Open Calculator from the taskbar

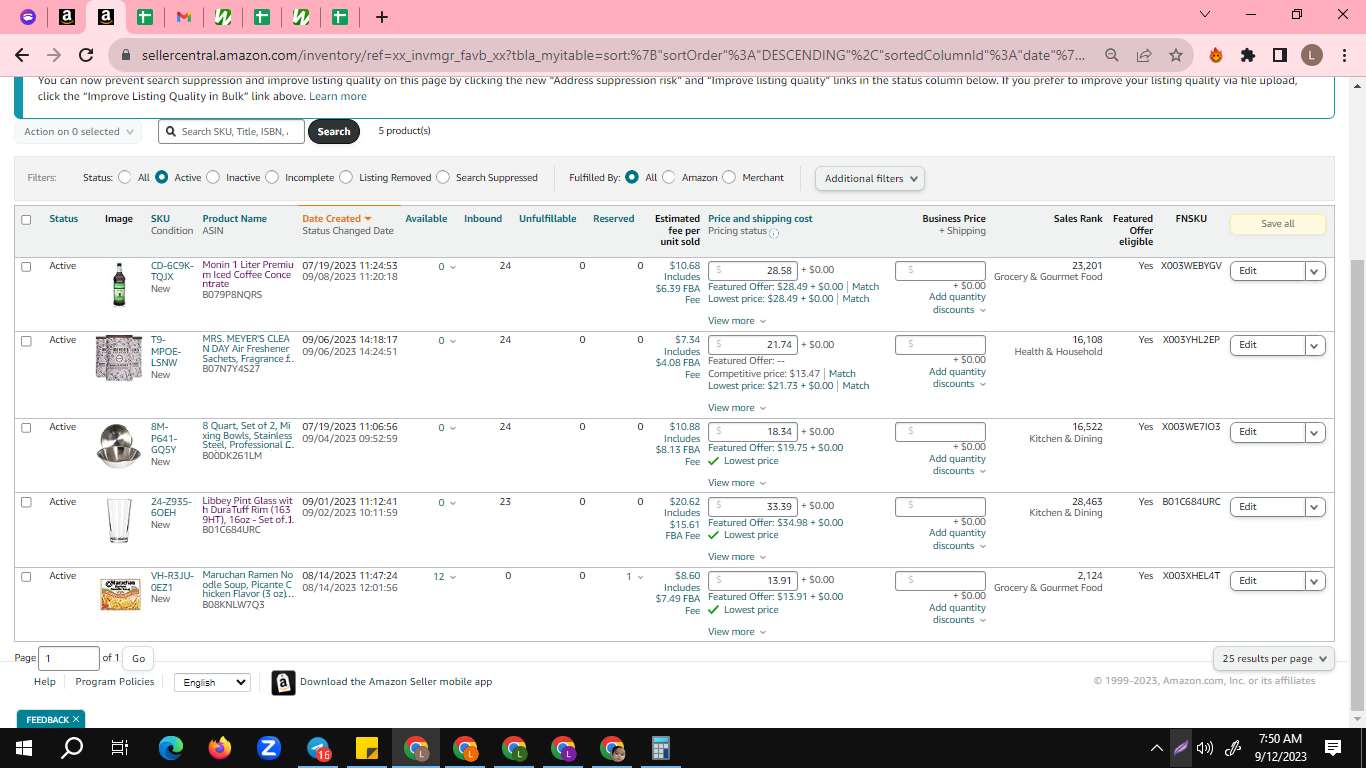point(661,747)
